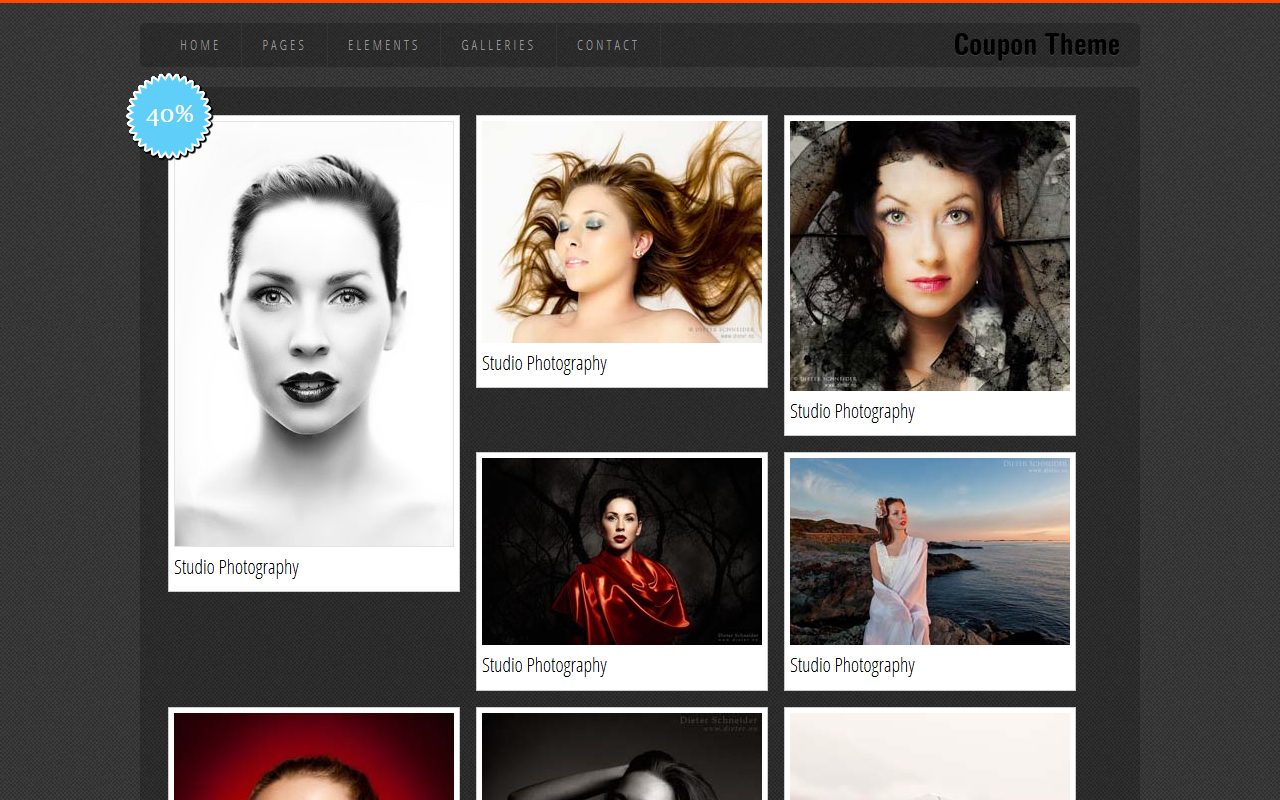
Task: Click Studio Photography caption under green-eyed portrait
Action: coord(852,411)
